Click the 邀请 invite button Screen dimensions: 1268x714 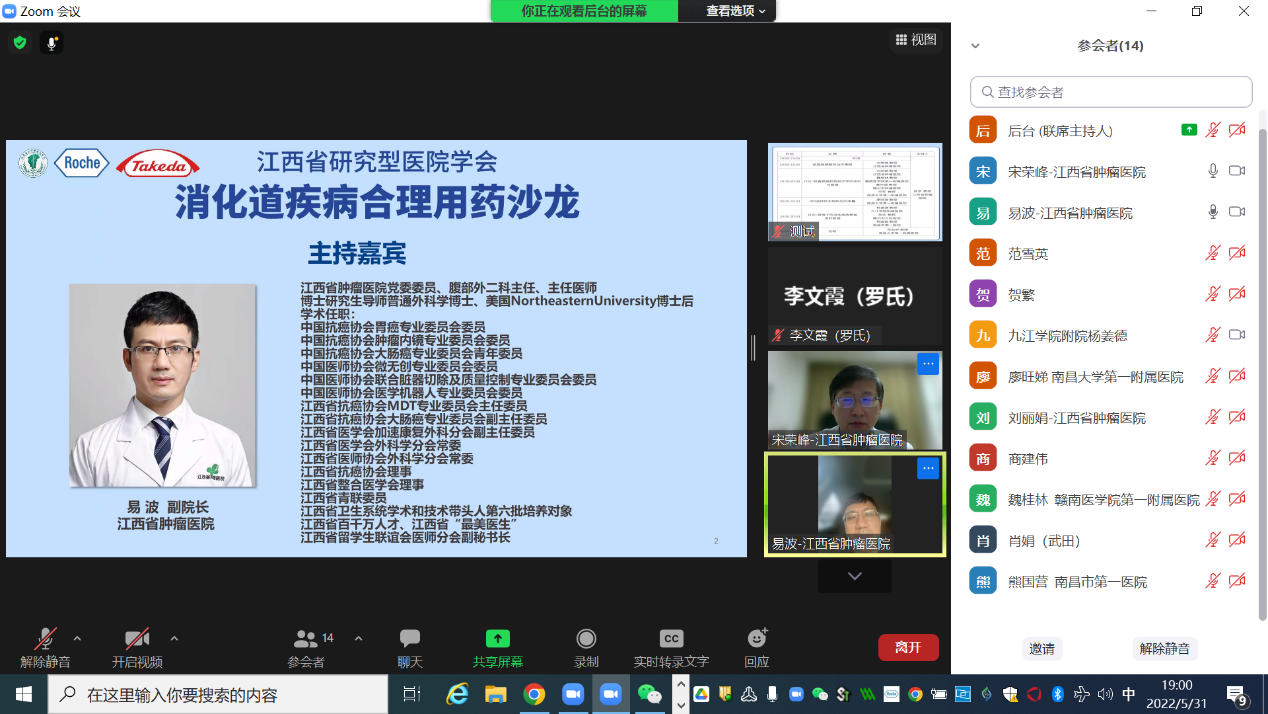pos(1041,648)
